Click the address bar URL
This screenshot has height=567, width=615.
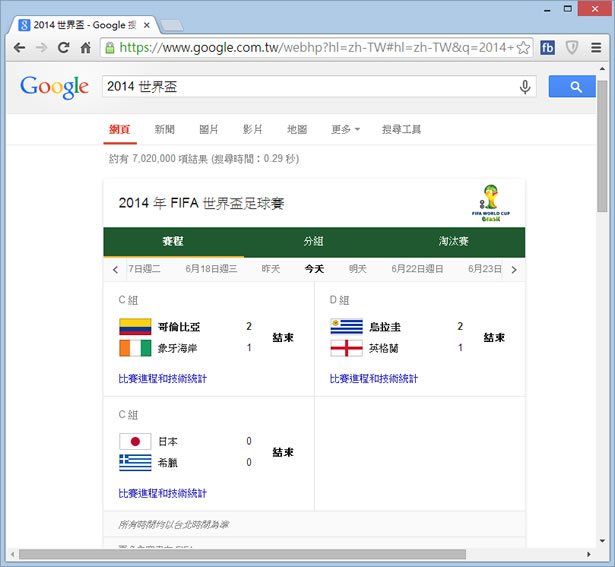(x=316, y=48)
